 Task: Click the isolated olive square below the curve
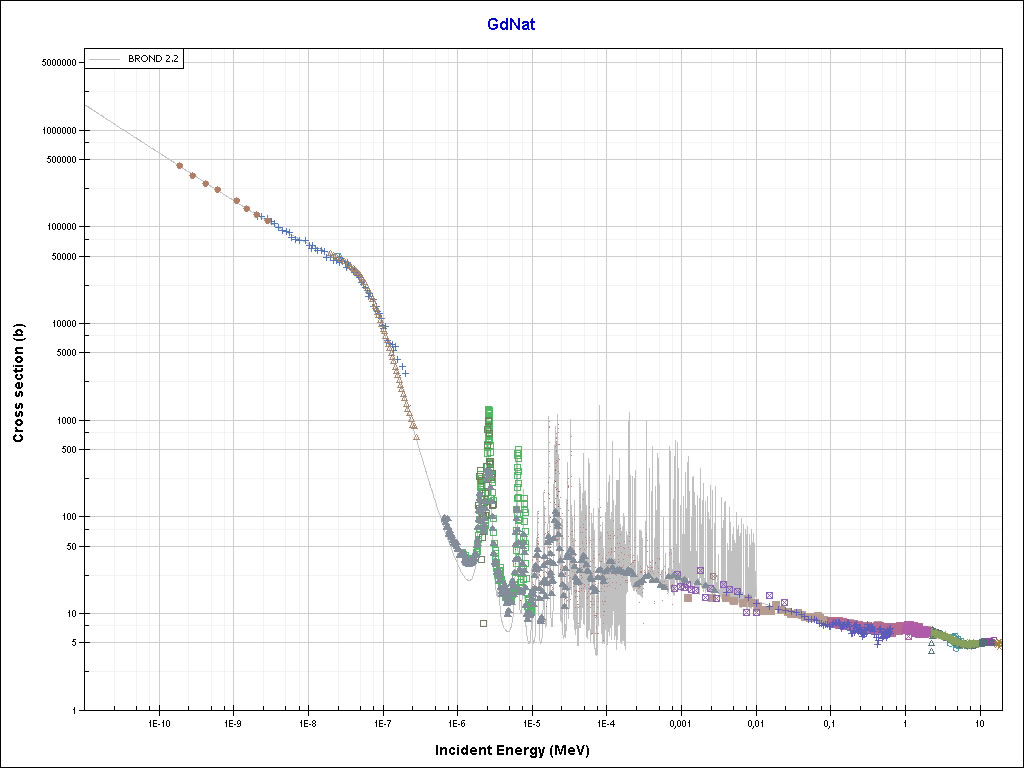pyautogui.click(x=483, y=623)
